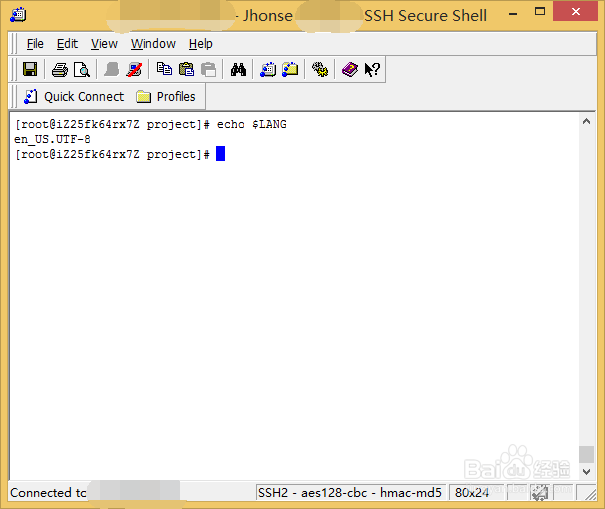Click the 'SSH2 - aes128-cbc - hmac-md5' status text

(350, 492)
